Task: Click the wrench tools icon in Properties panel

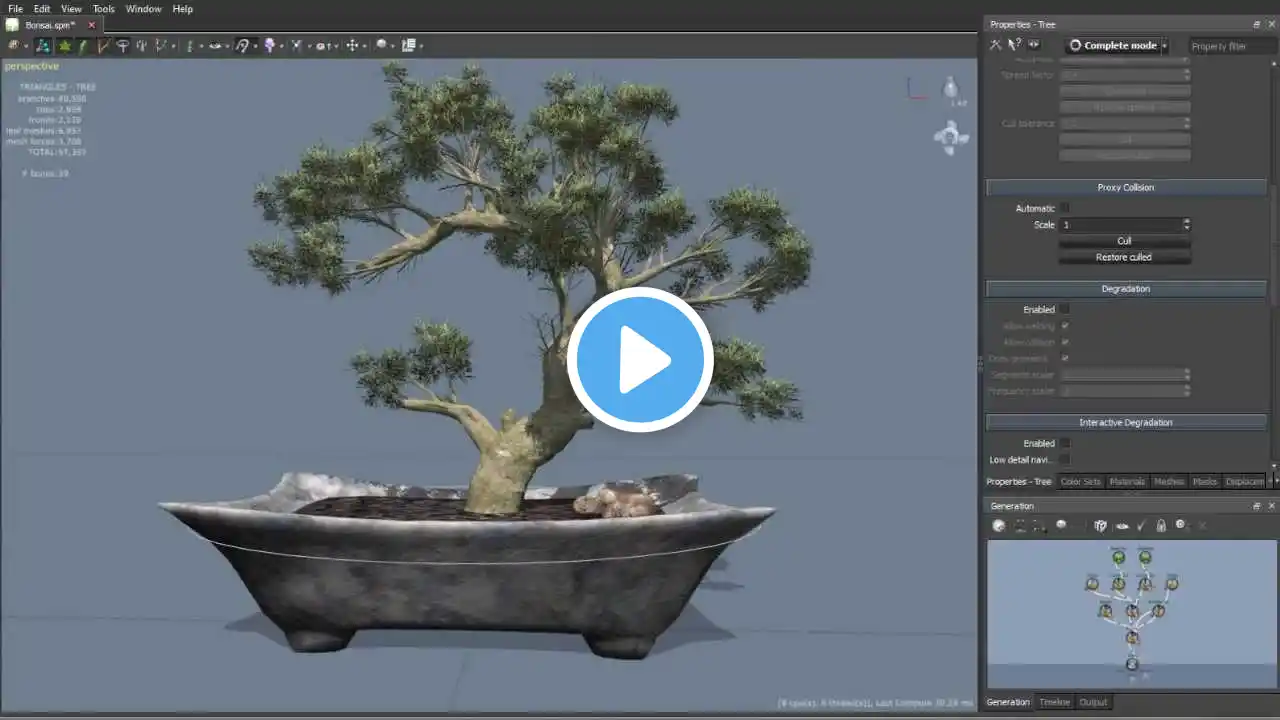Action: [x=995, y=45]
